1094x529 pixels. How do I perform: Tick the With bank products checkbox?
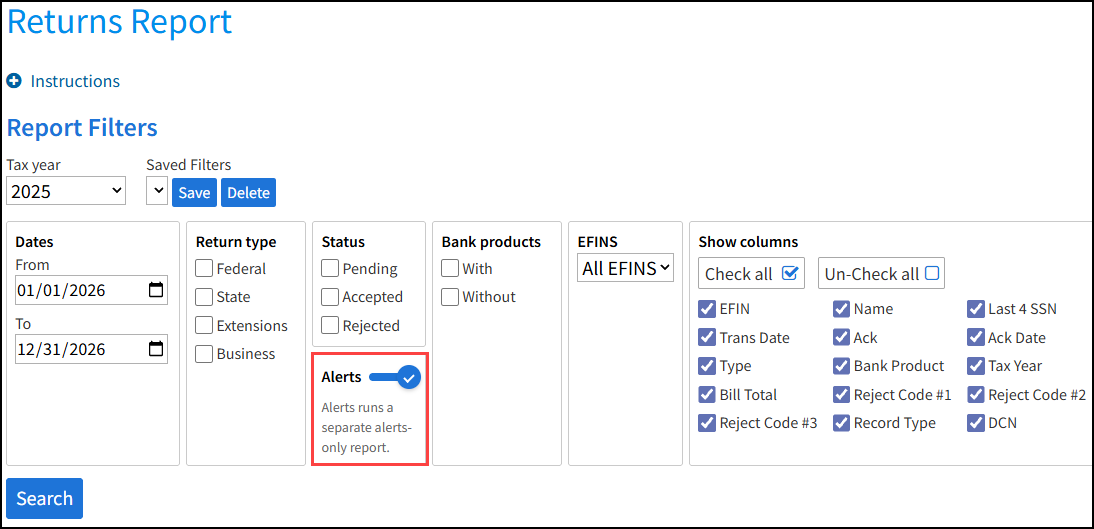click(x=450, y=268)
